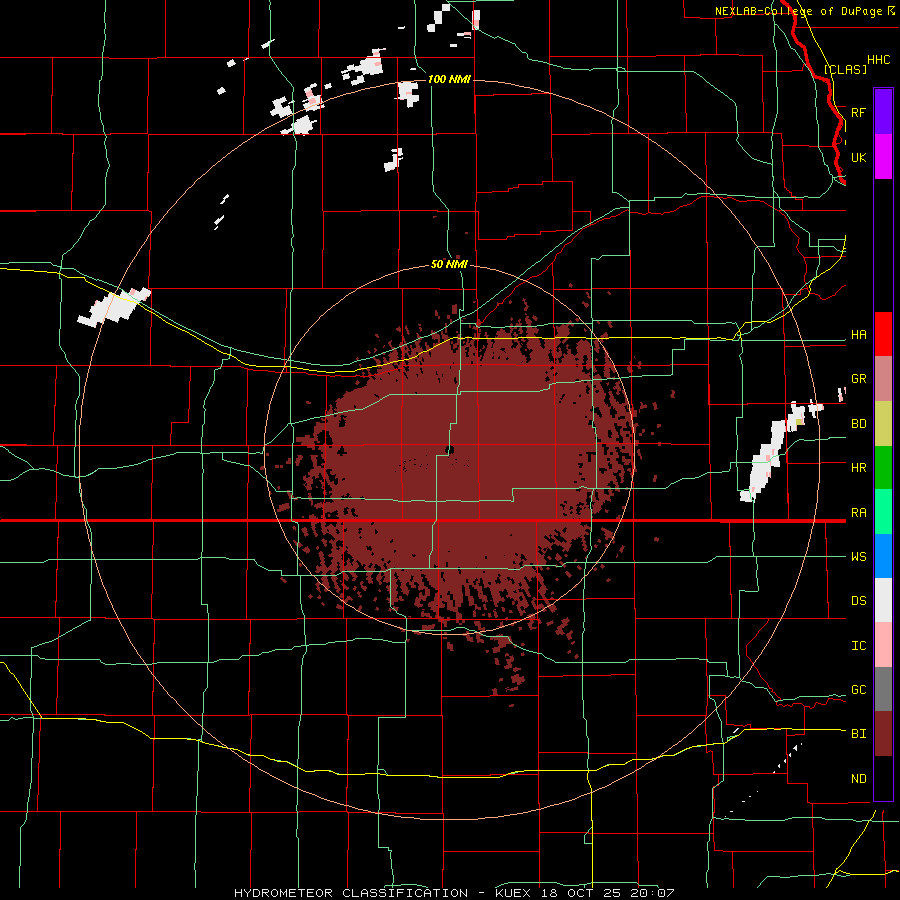Select the light pink IC swatch
The width and height of the screenshot is (900, 900).
pyautogui.click(x=883, y=645)
